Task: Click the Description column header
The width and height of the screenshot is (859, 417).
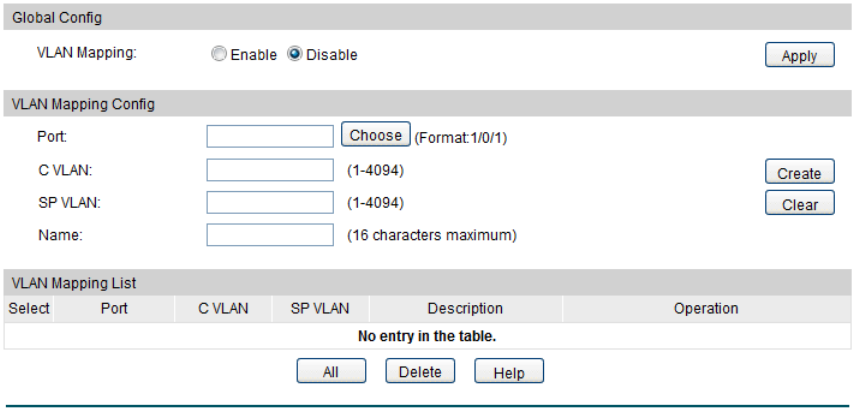Action: click(x=465, y=309)
